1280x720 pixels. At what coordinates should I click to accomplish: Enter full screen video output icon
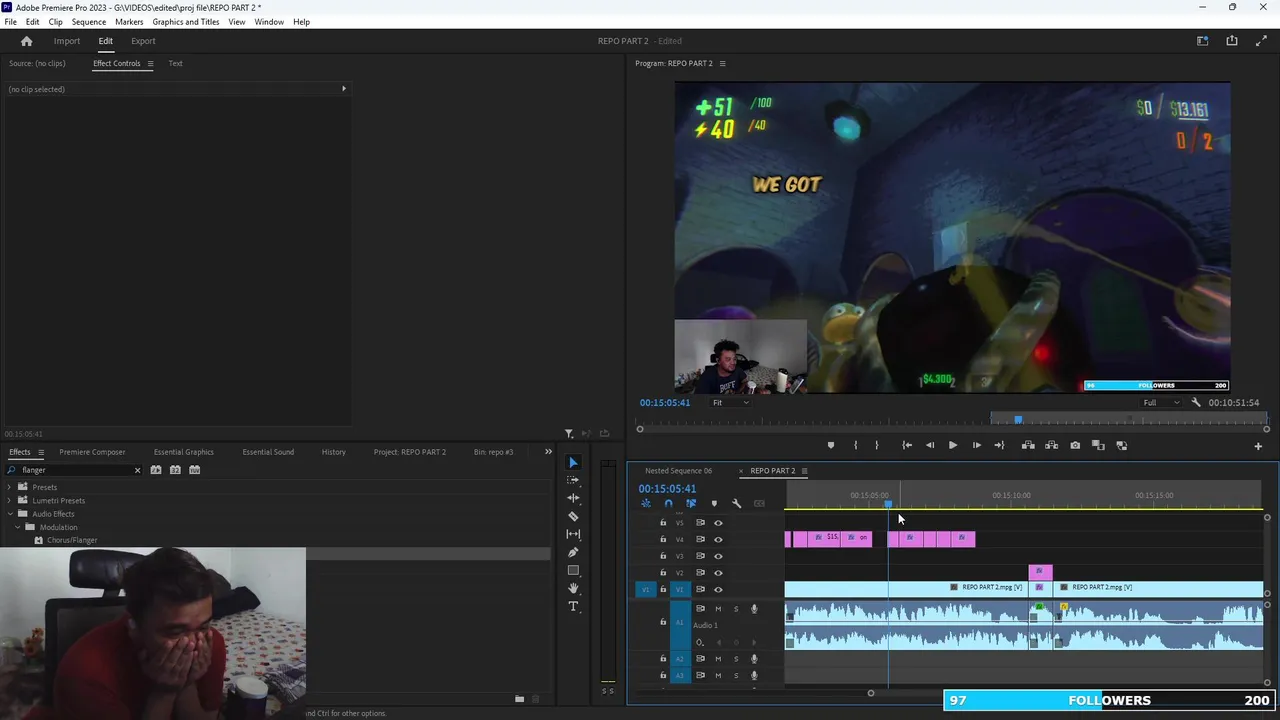coord(1261,41)
